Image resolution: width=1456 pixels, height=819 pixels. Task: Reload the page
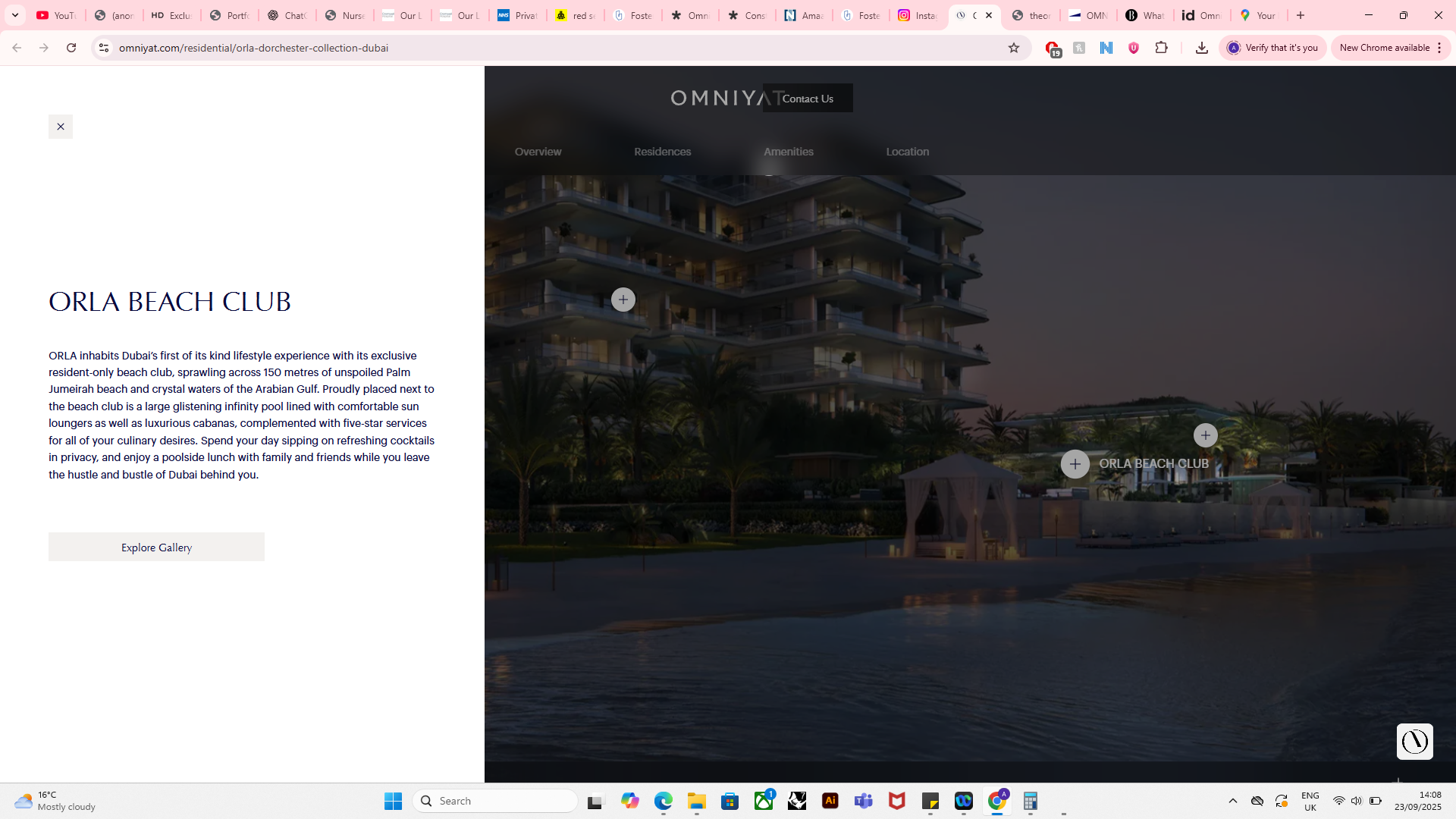pos(71,48)
